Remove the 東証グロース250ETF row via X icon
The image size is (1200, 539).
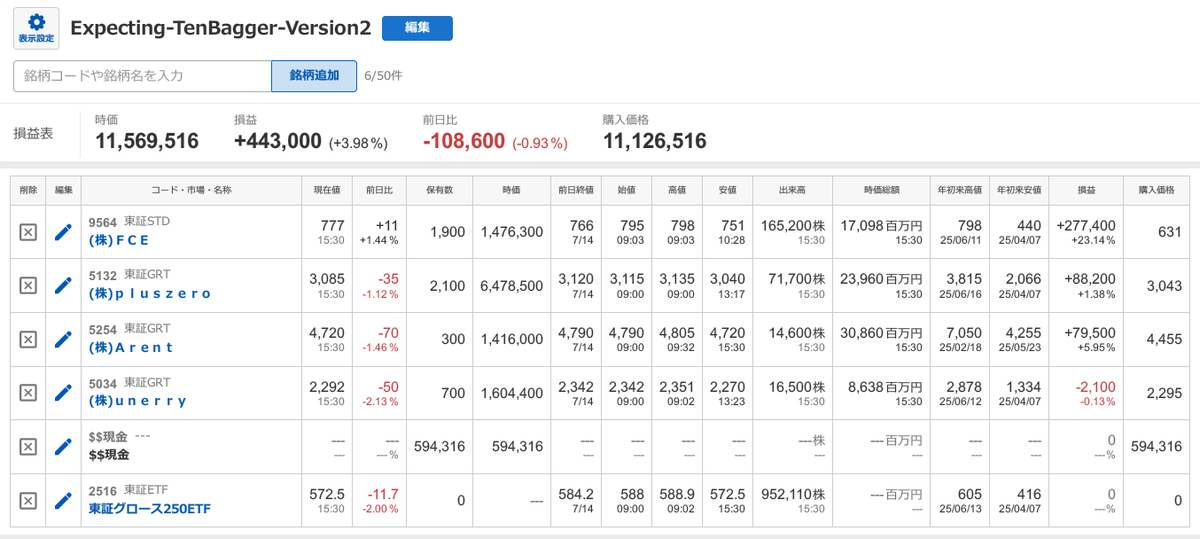click(28, 500)
